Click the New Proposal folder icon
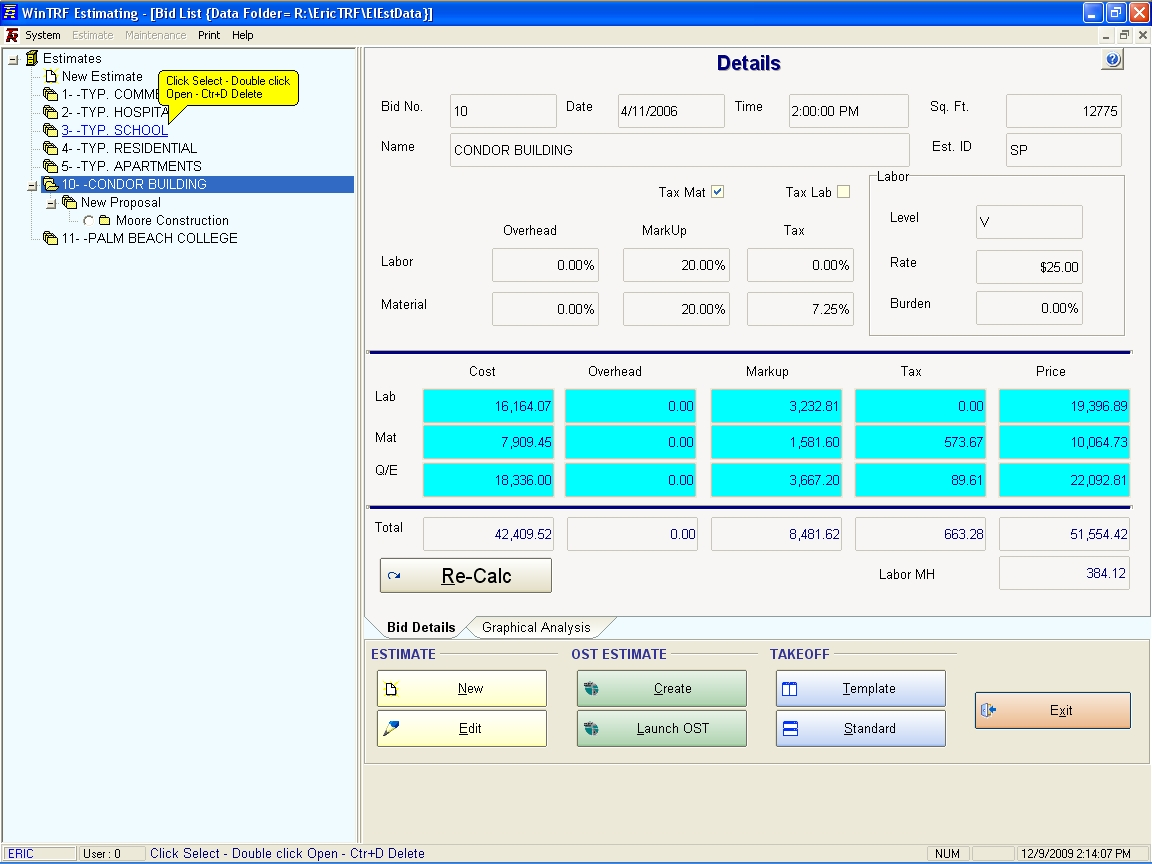 [x=69, y=203]
